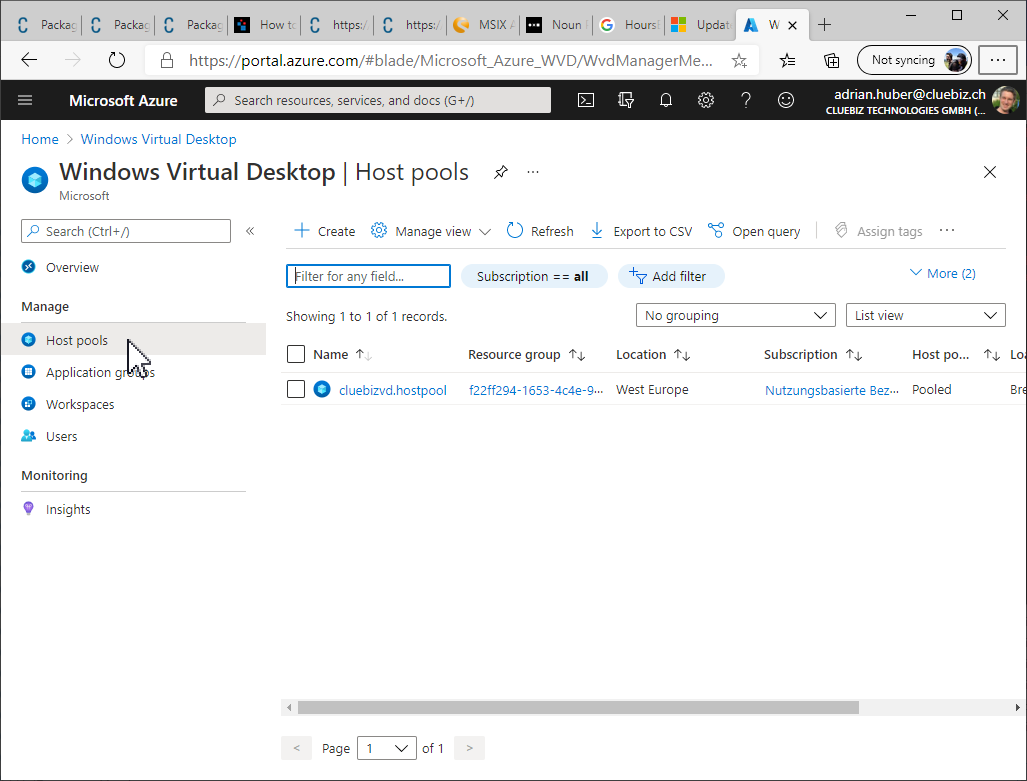Focus the Filter for any field box

click(x=368, y=276)
